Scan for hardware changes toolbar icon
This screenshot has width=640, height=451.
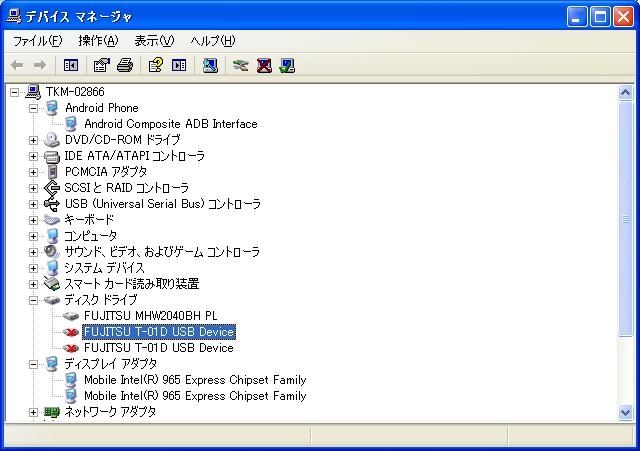210,65
